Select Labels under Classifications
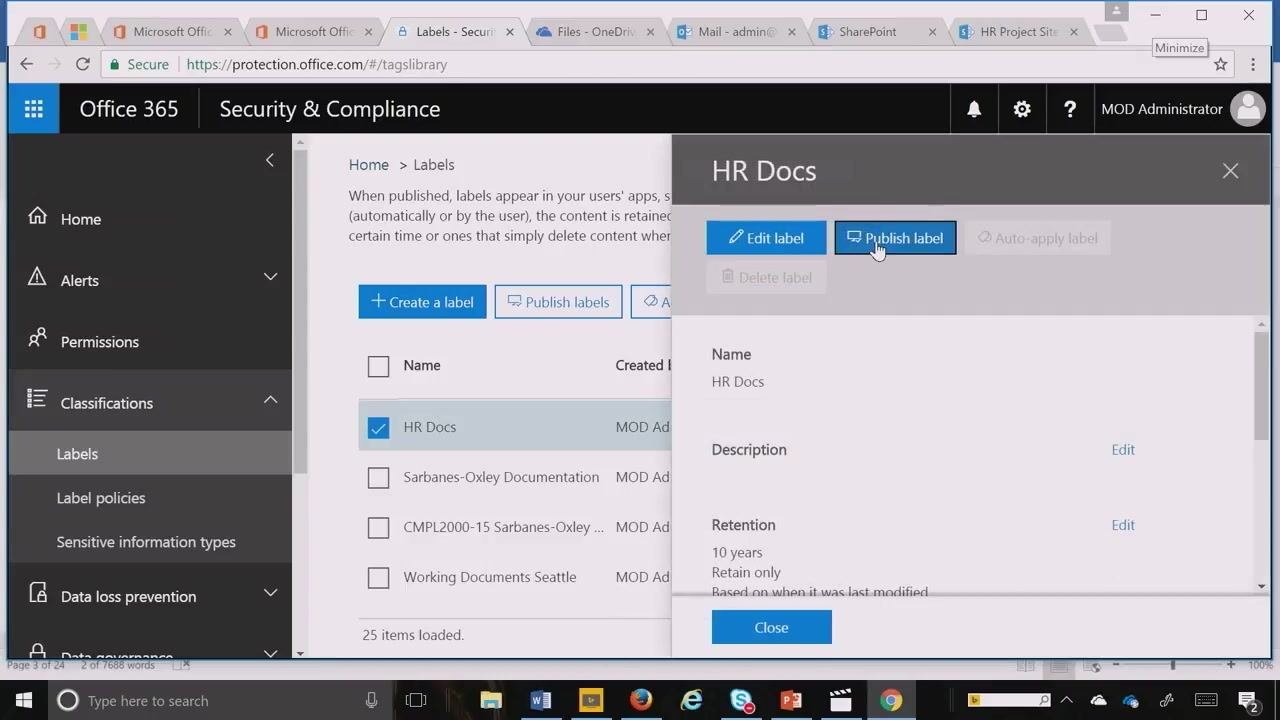 coord(150,454)
